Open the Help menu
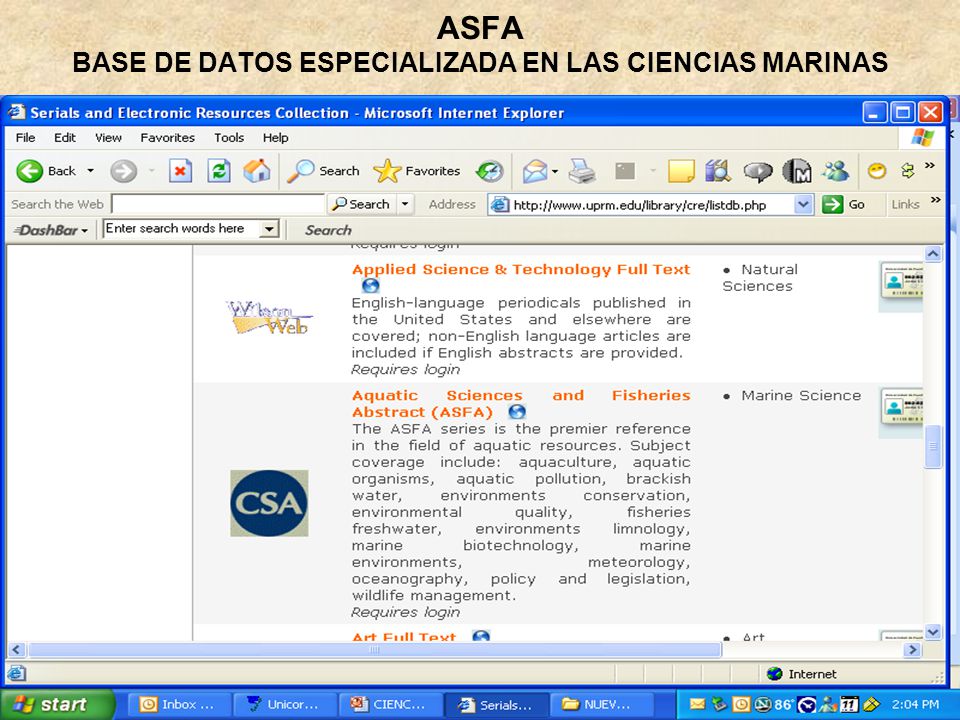 276,138
